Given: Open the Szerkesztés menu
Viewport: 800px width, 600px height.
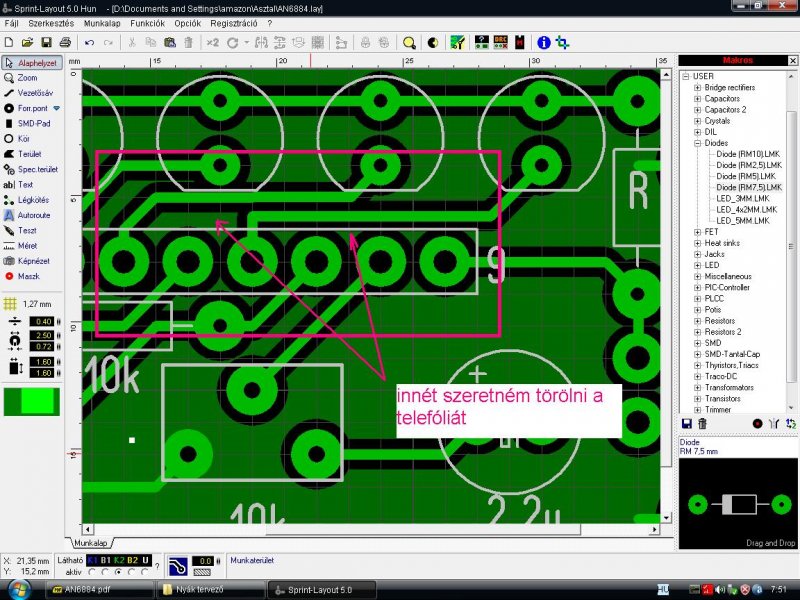Looking at the screenshot, I should 51,23.
